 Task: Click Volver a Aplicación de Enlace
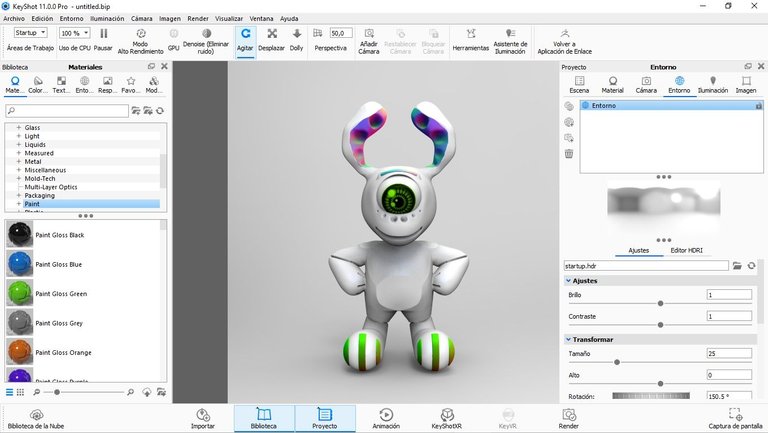pyautogui.click(x=564, y=41)
